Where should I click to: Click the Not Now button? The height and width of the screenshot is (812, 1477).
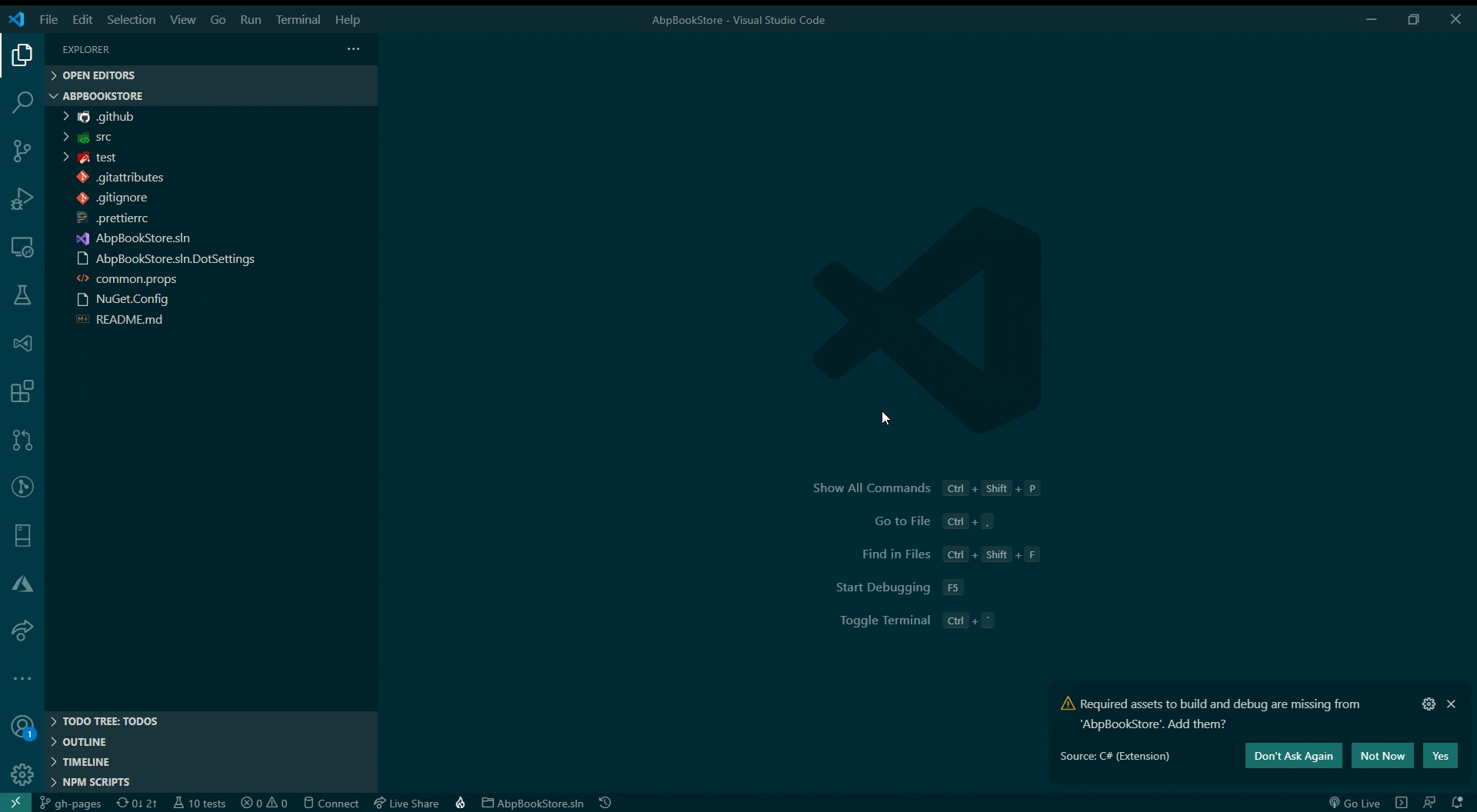coord(1382,756)
